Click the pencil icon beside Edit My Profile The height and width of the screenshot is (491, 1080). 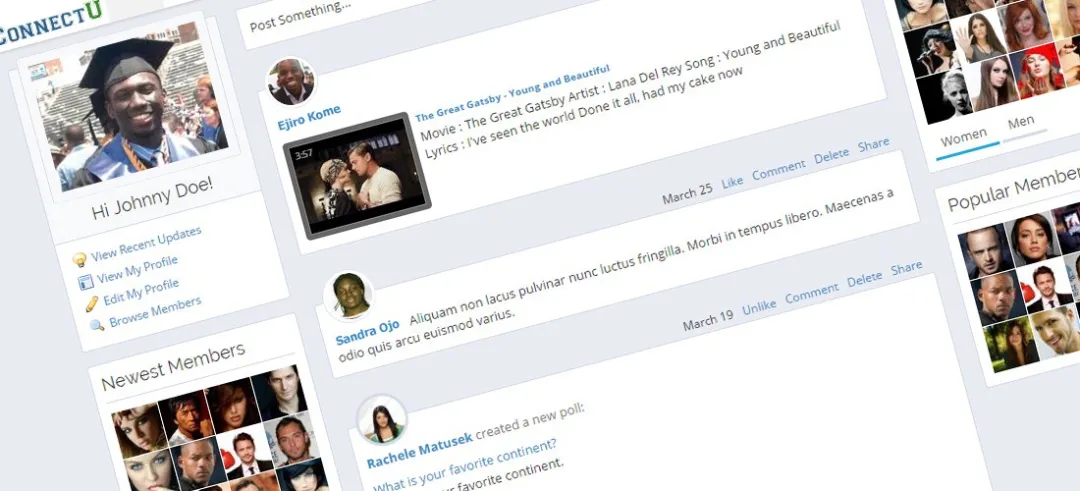tap(92, 304)
